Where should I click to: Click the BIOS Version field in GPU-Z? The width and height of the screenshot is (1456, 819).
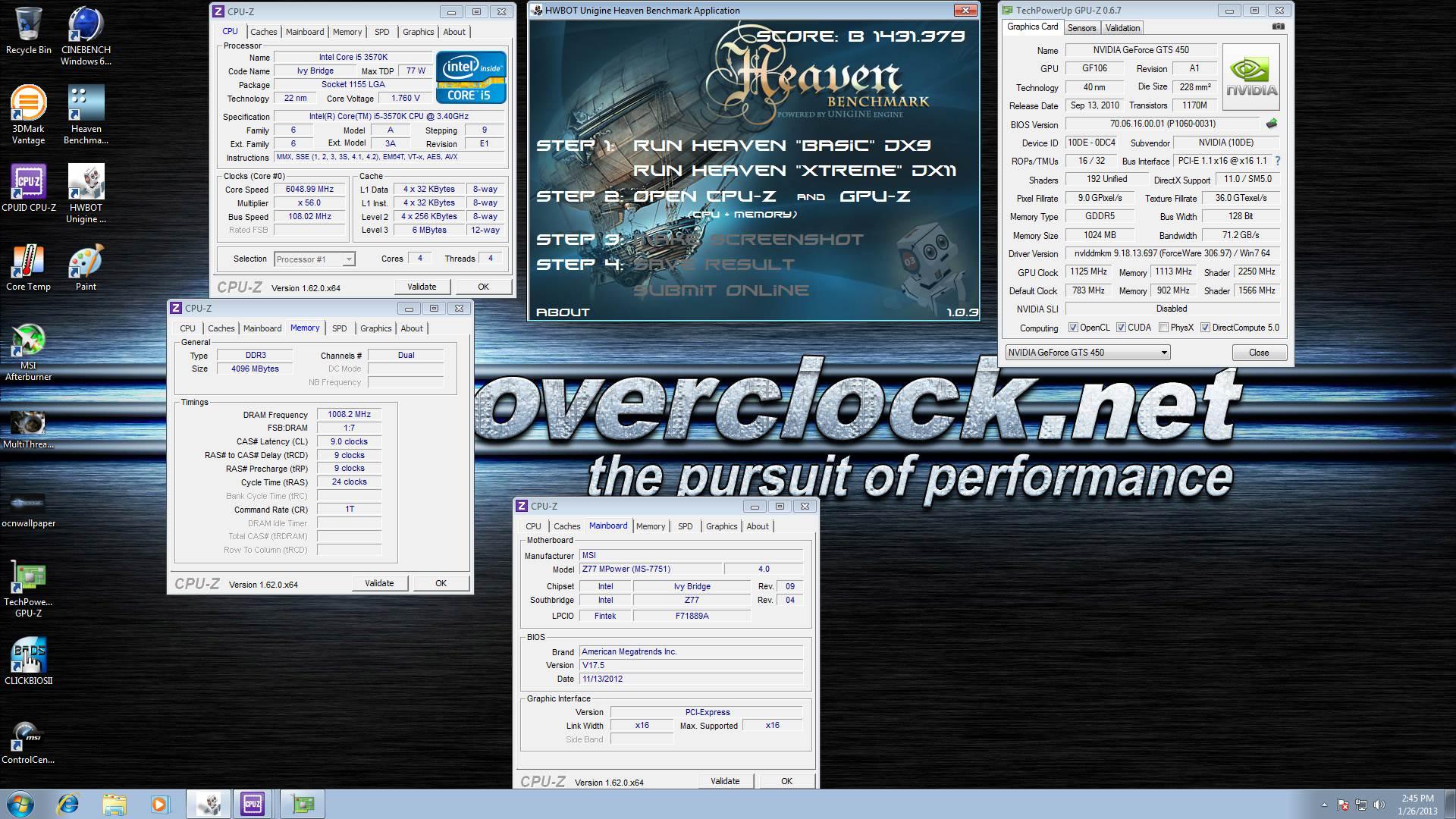coord(1163,124)
